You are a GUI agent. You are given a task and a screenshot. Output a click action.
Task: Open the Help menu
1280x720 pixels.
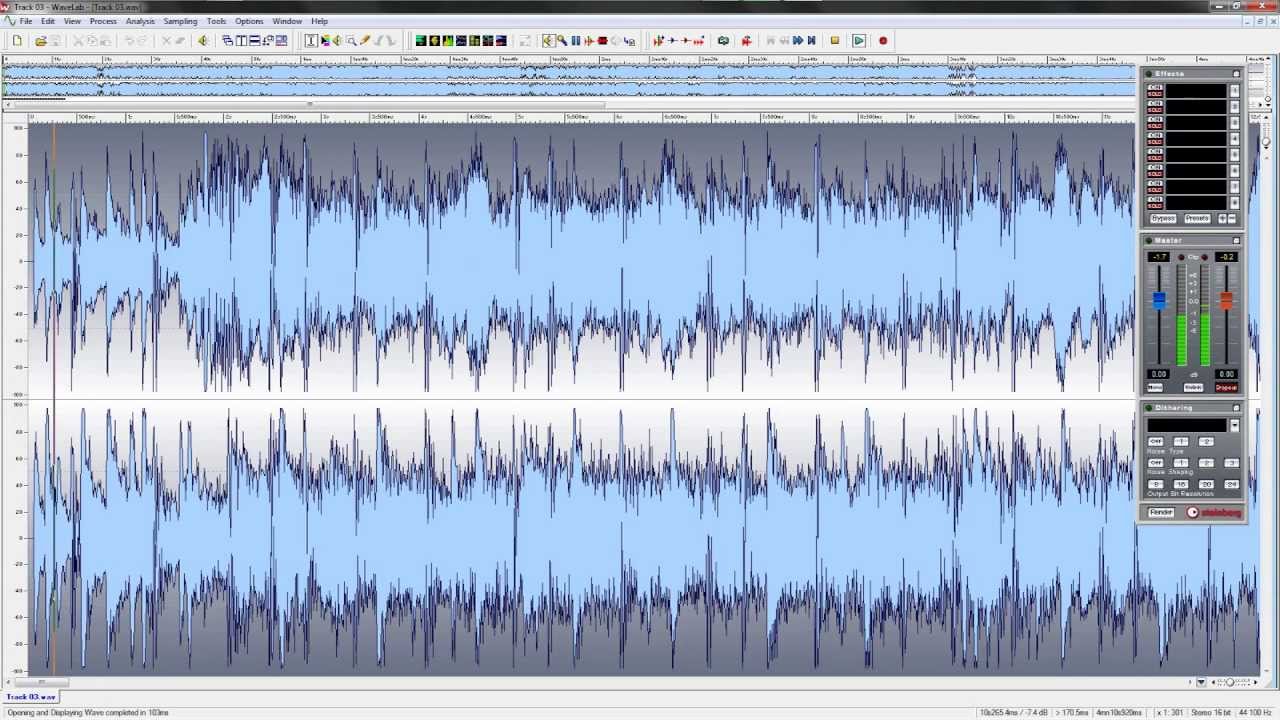coord(319,21)
